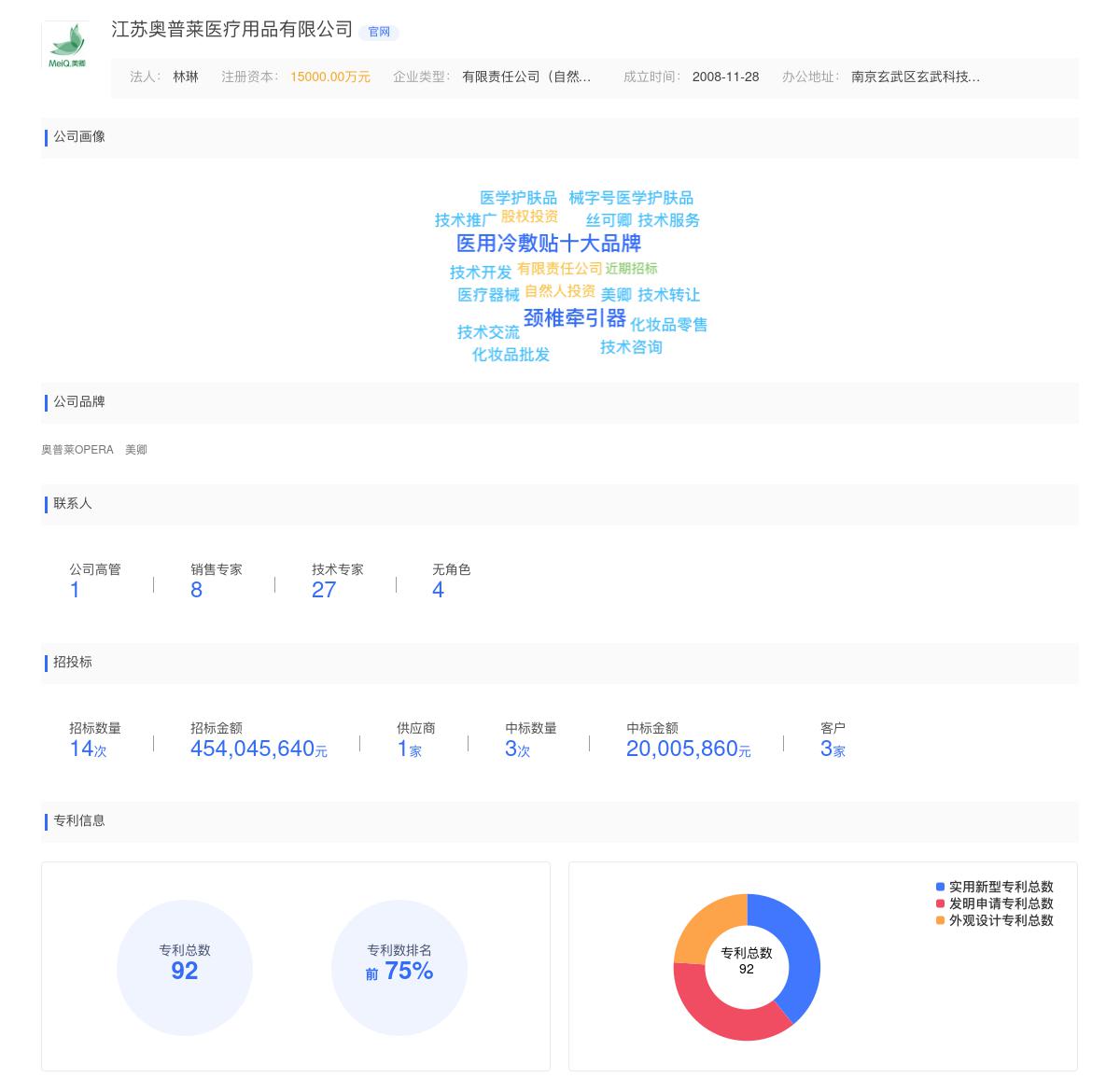1120x1092 pixels.
Task: Open brand 奥普莱OPERA
Action: pos(77,450)
